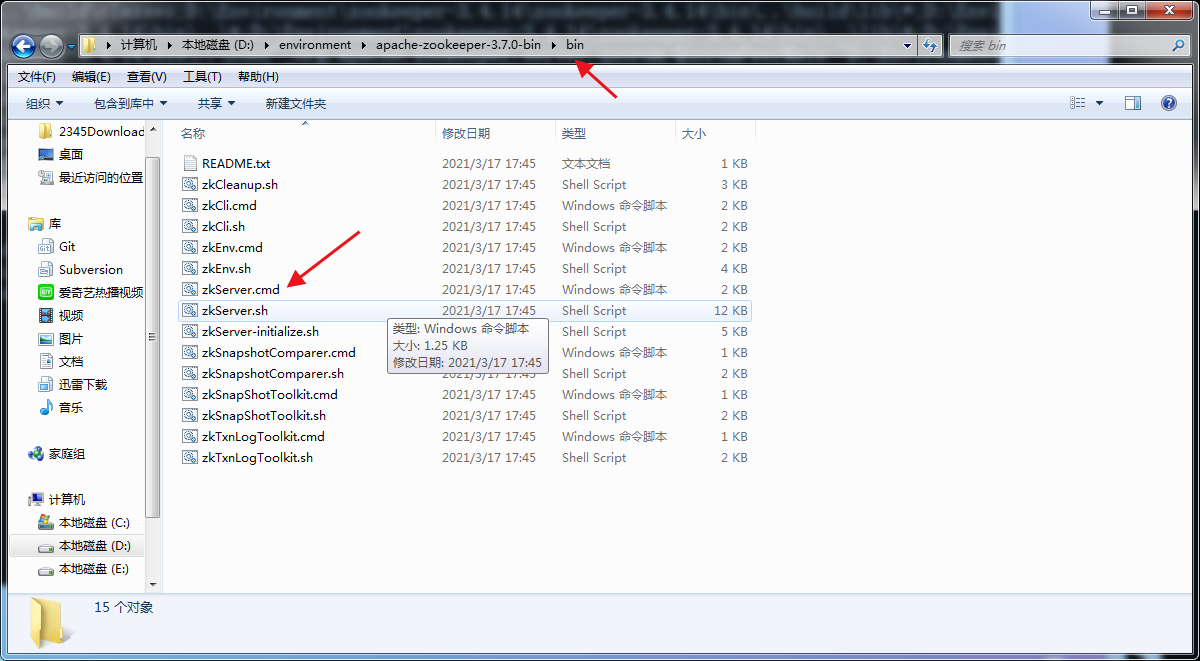The height and width of the screenshot is (661, 1200).
Task: Select the zkCli.sh file icon
Action: click(x=191, y=226)
